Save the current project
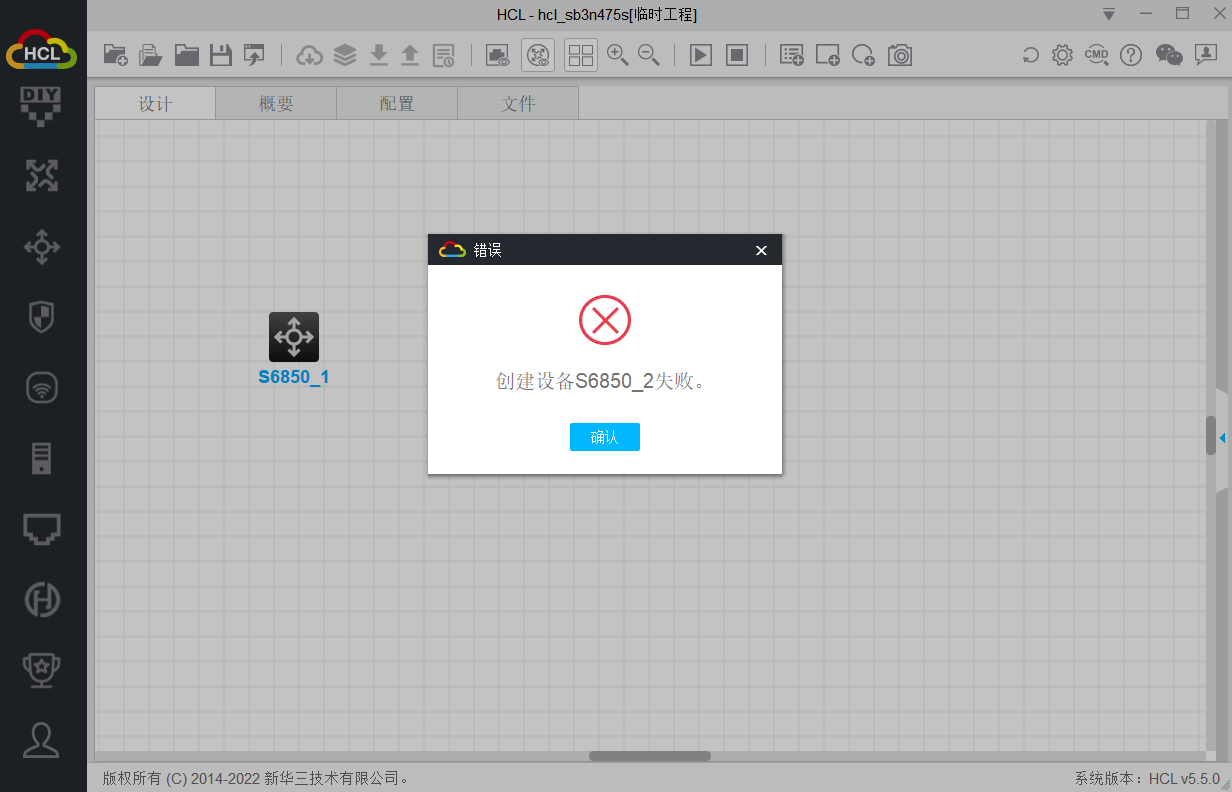This screenshot has width=1232, height=792. click(x=221, y=55)
